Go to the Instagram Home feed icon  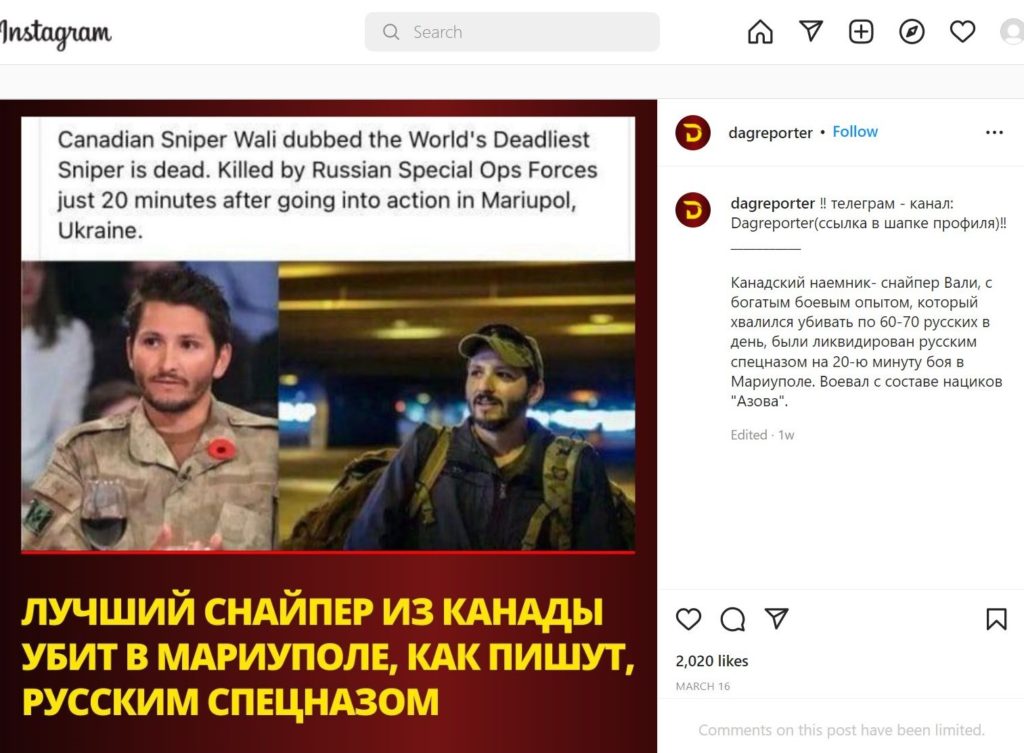click(x=760, y=31)
